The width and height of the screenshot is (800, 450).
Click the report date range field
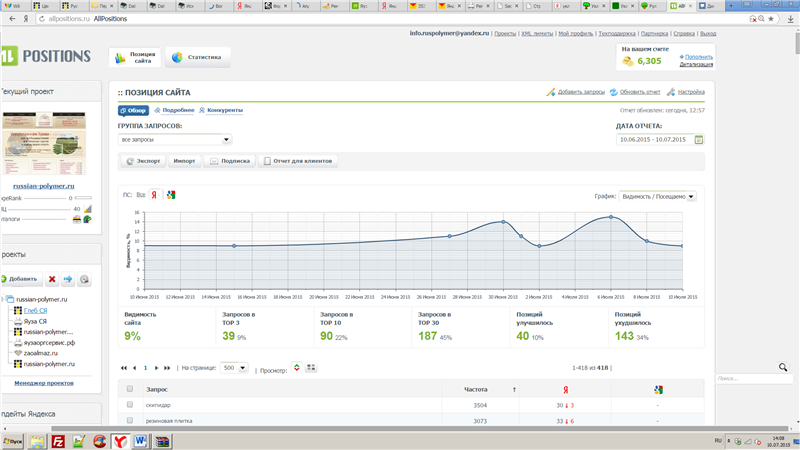pos(654,139)
